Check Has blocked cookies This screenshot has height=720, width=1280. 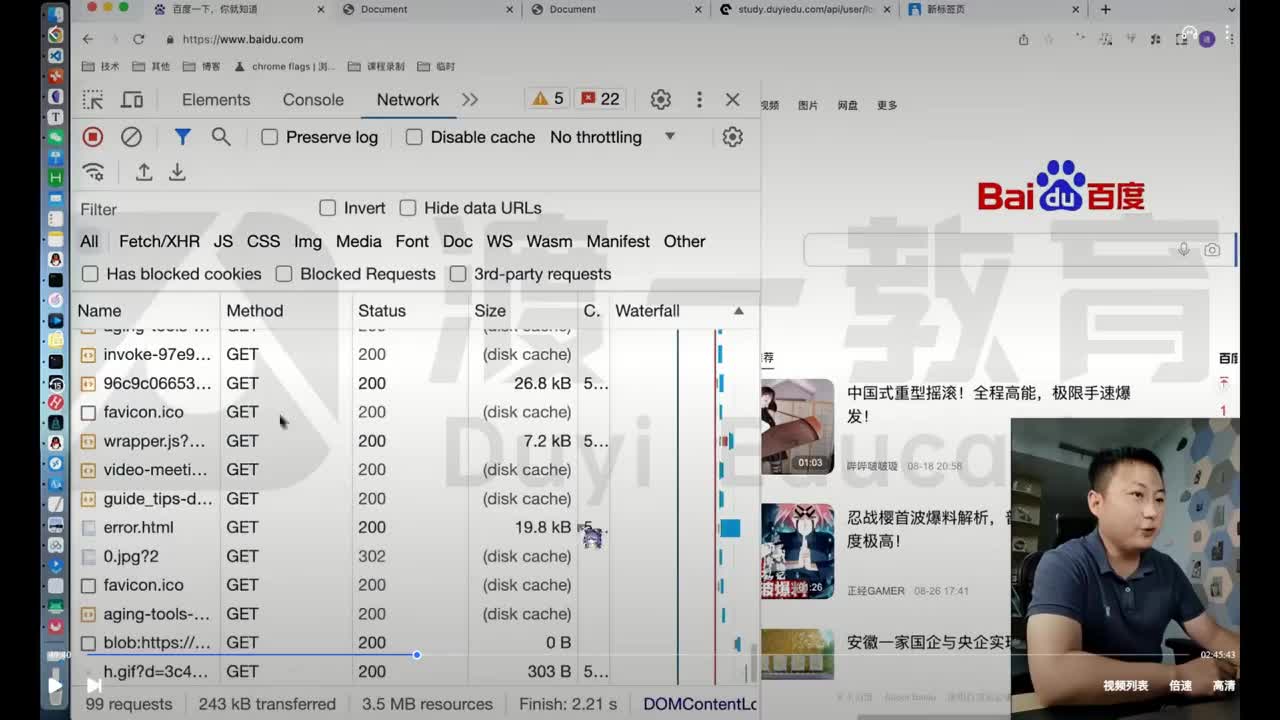[x=90, y=274]
